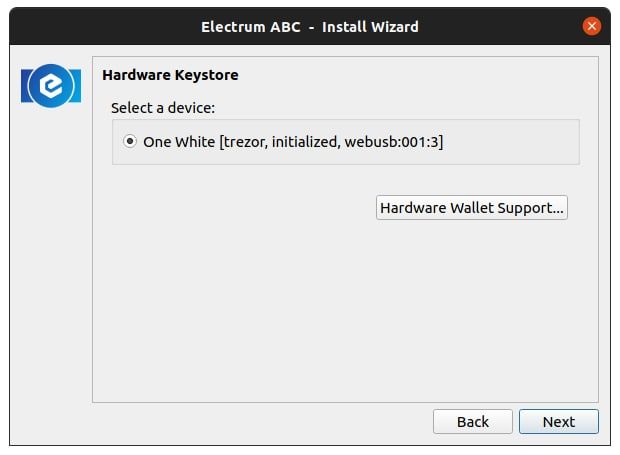Open Hardware Wallet Support dialog
Image resolution: width=620 pixels, height=455 pixels.
tap(472, 208)
